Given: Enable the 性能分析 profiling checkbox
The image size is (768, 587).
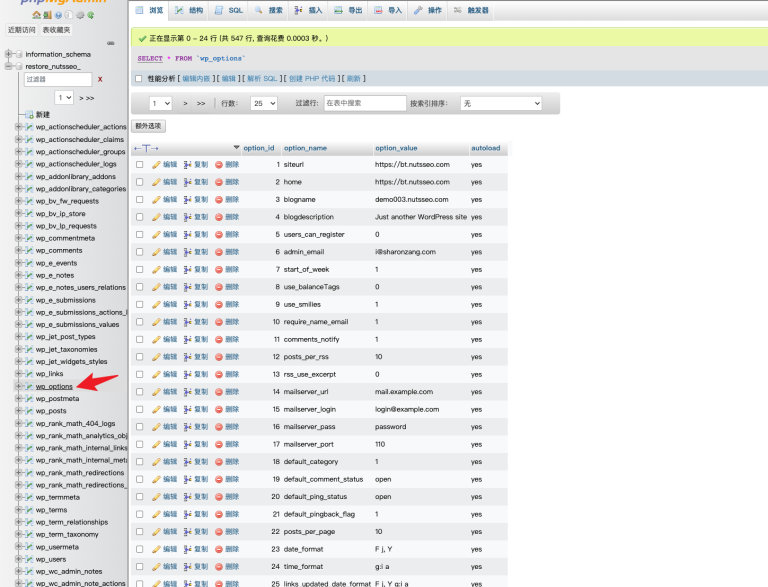Looking at the screenshot, I should pyautogui.click(x=139, y=78).
